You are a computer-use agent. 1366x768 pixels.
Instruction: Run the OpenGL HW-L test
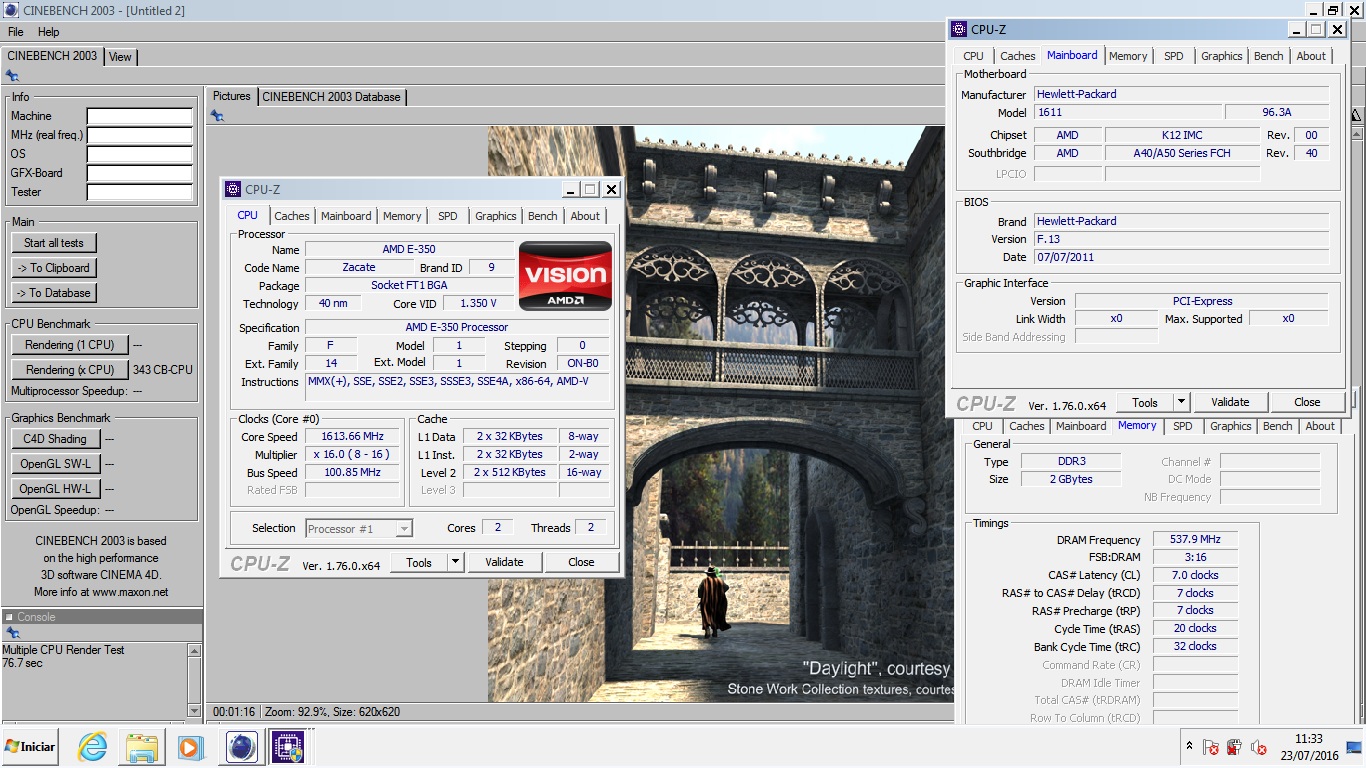click(55, 489)
